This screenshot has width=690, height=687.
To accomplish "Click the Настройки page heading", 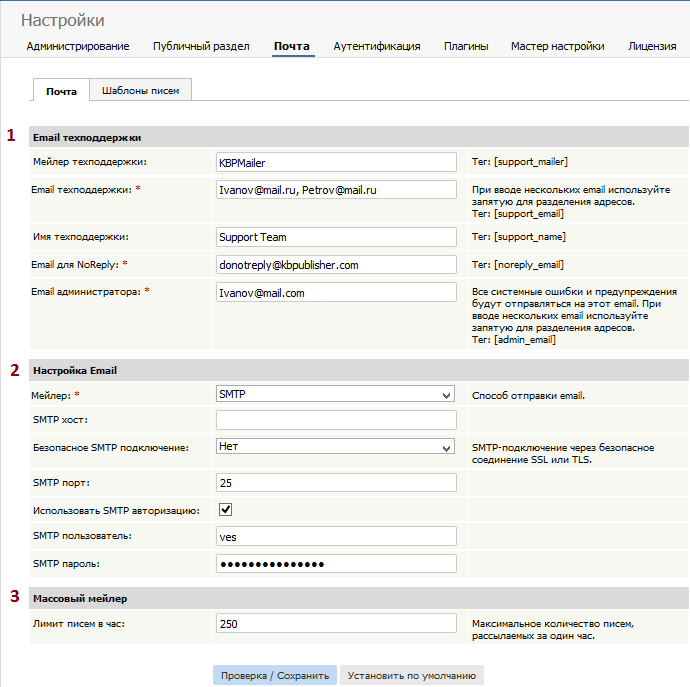I will point(62,20).
